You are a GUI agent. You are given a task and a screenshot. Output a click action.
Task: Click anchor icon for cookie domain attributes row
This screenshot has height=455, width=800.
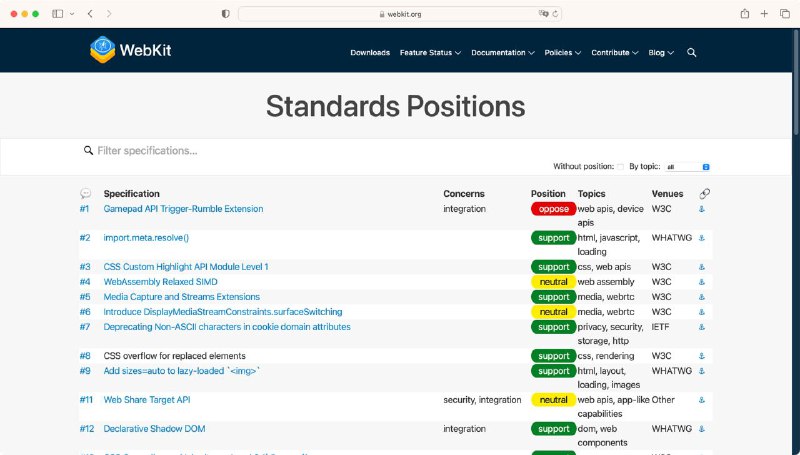pos(702,327)
